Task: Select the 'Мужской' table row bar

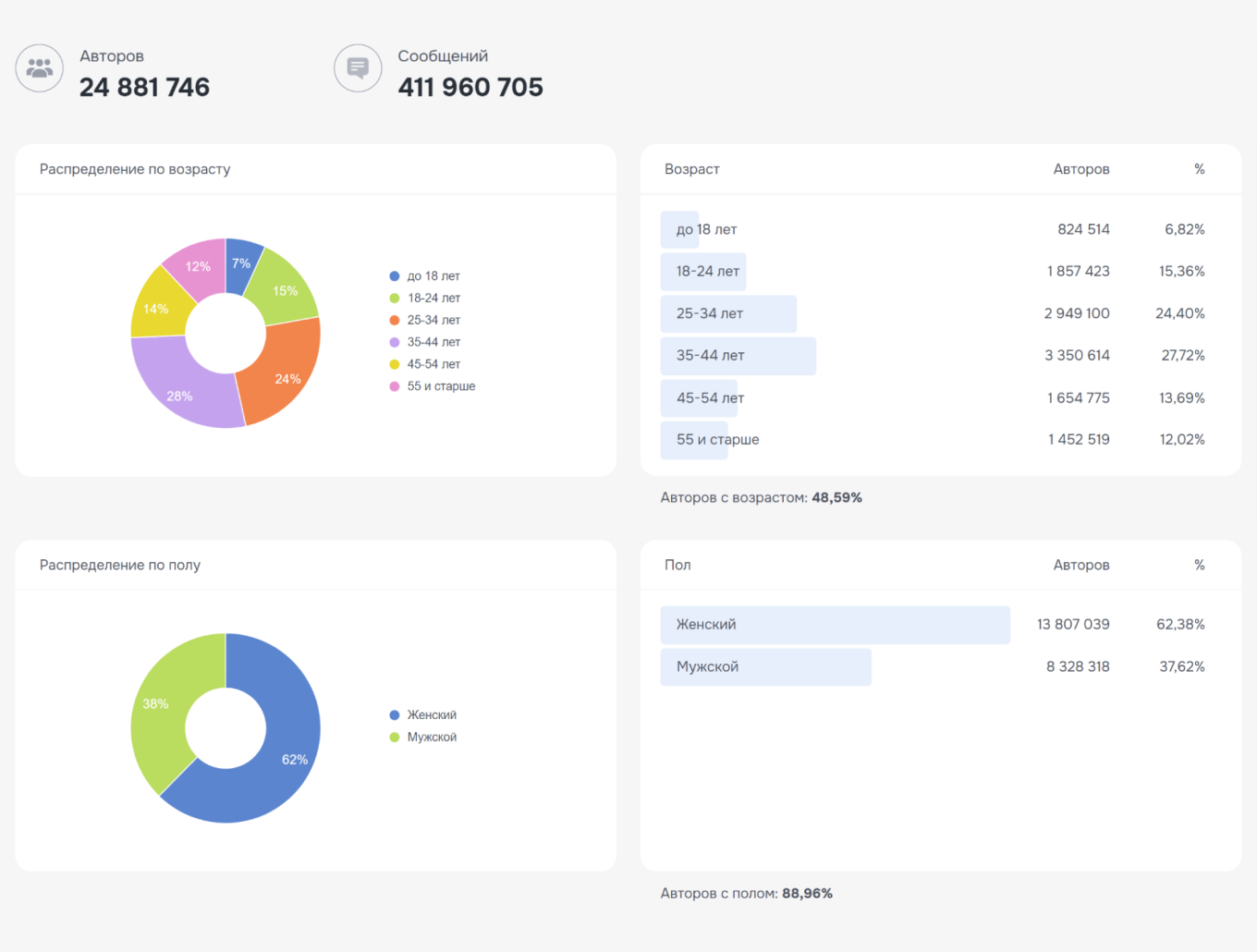Action: [766, 667]
